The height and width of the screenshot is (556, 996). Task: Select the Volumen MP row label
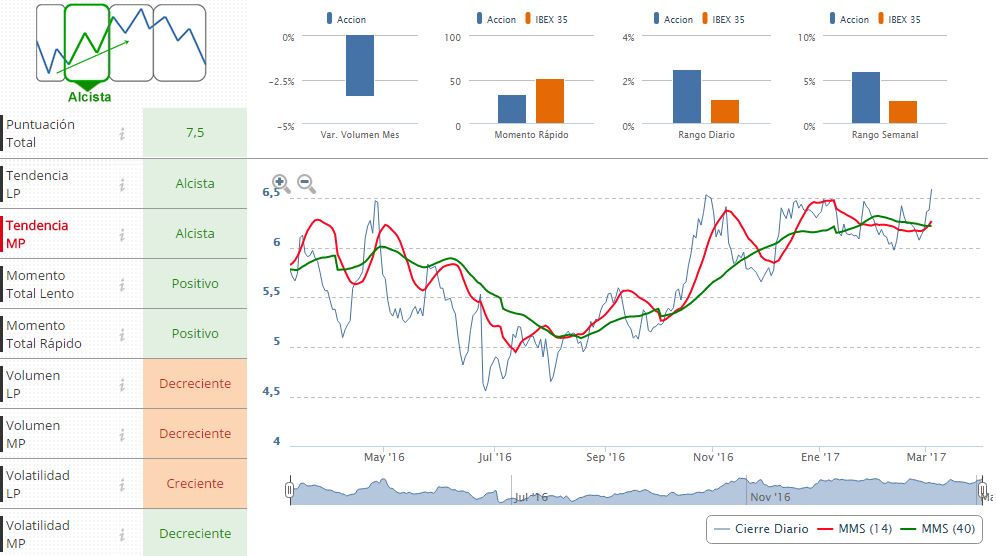pos(34,434)
